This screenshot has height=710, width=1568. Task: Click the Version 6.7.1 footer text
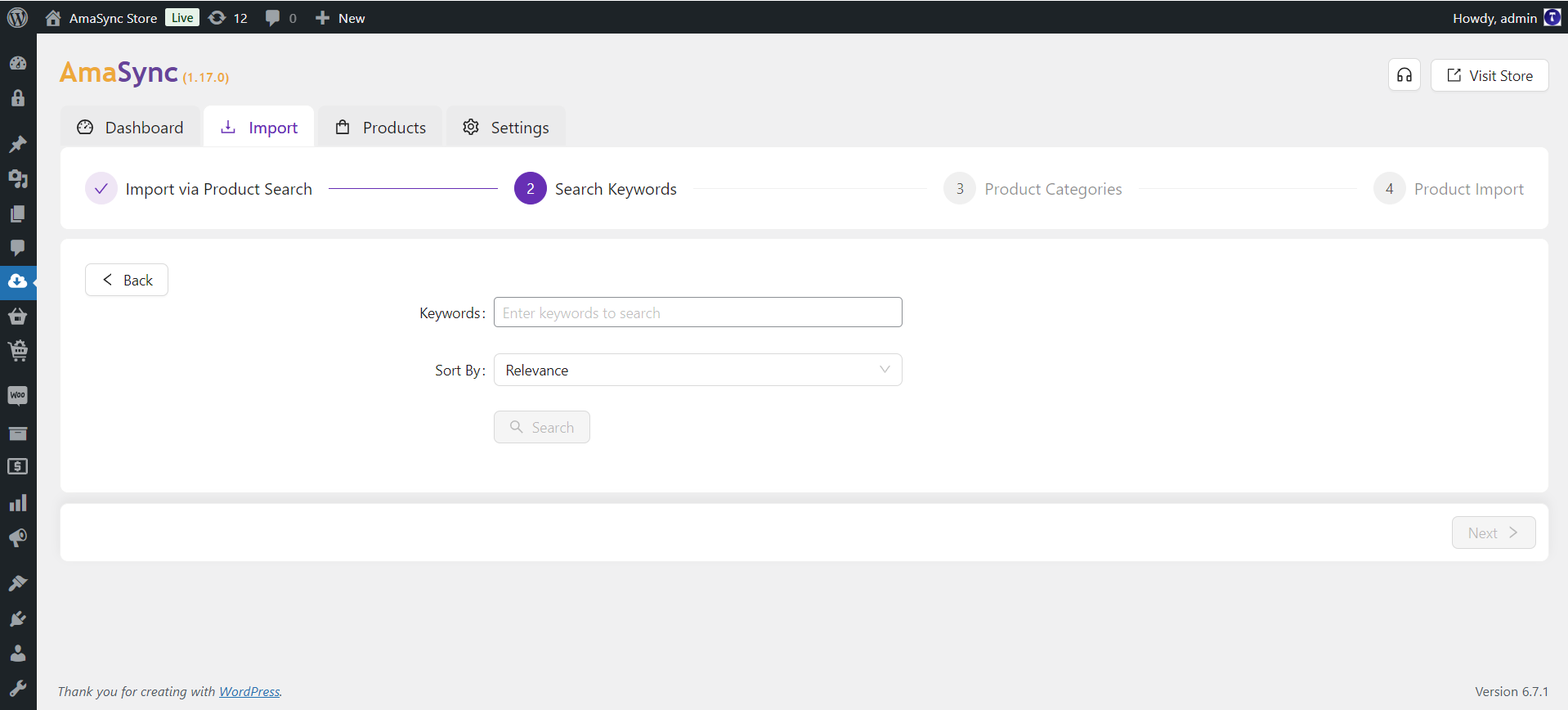pos(1512,691)
